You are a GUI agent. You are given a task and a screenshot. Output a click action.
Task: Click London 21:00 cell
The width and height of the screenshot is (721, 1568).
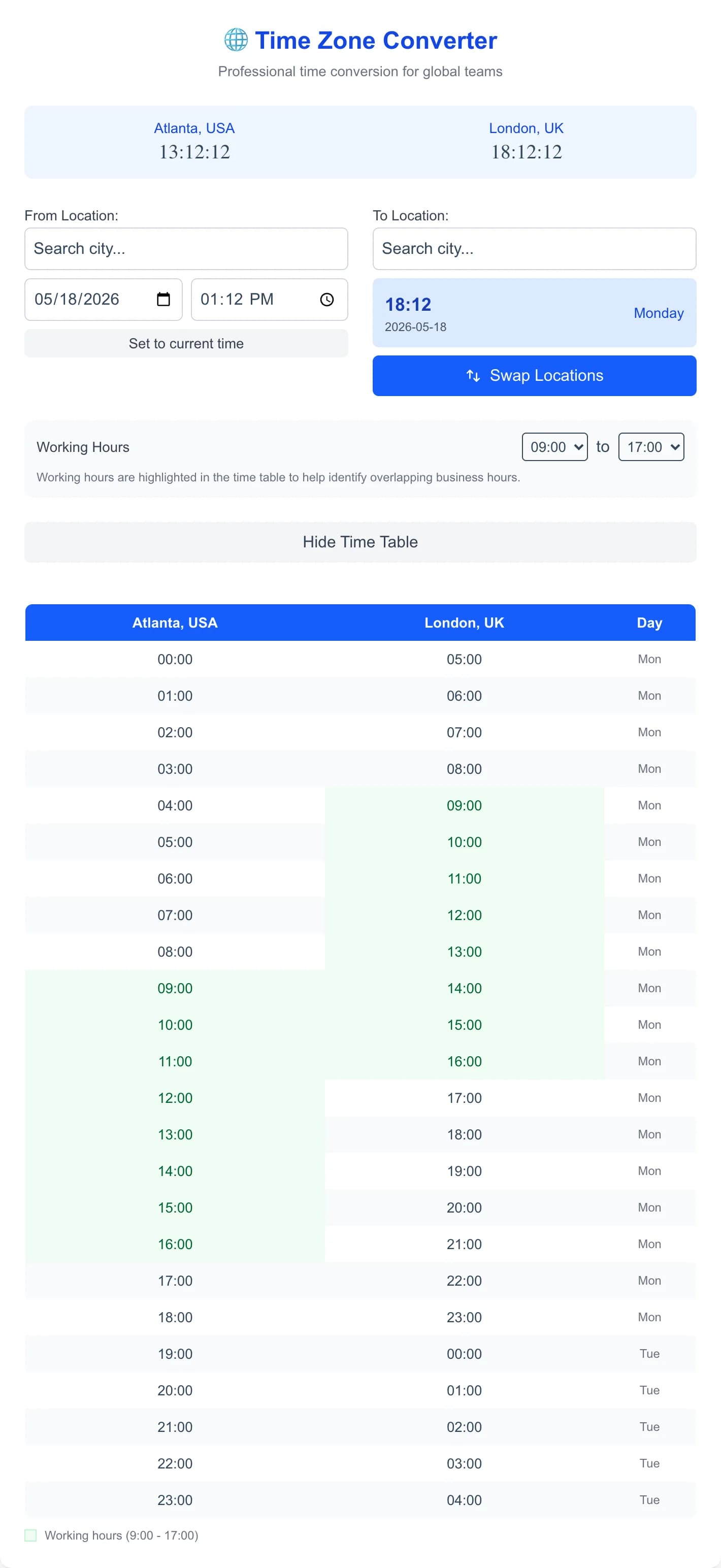(464, 1244)
